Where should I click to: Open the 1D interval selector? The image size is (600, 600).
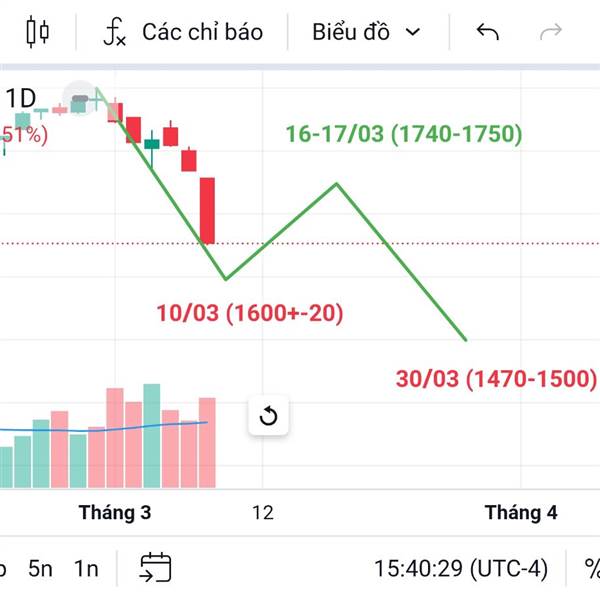(x=22, y=98)
